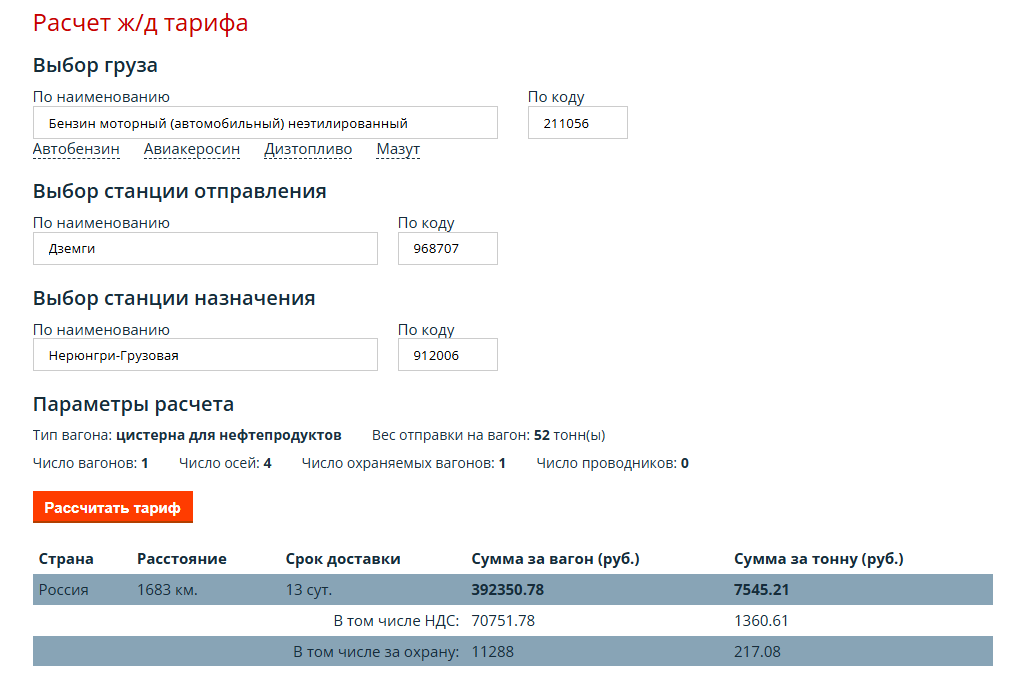Focus the destination station field Нерюнгри-Грузовая

point(205,355)
